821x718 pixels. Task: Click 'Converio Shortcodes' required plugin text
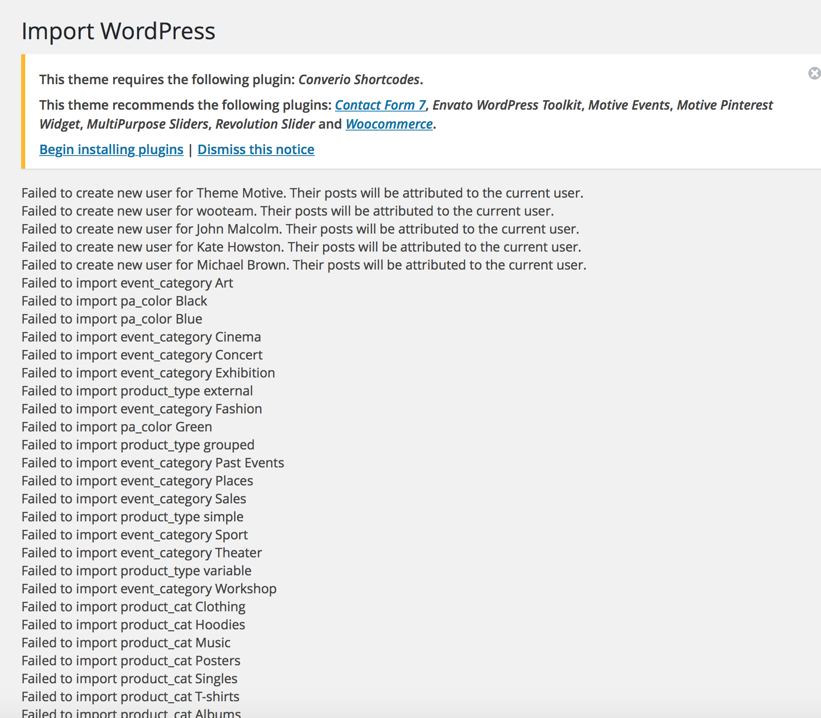point(359,80)
